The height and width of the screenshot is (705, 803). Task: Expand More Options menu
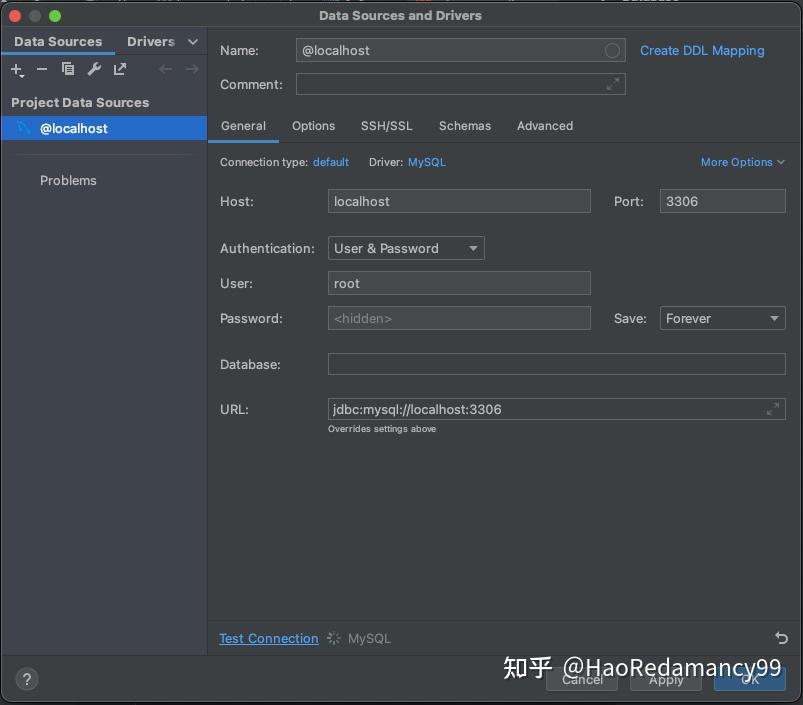pyautogui.click(x=743, y=162)
